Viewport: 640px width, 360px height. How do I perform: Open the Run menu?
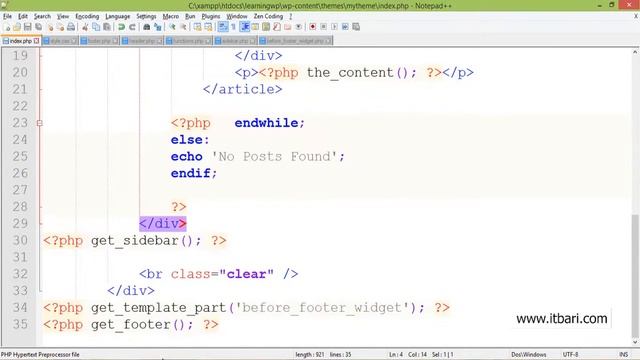click(x=190, y=16)
